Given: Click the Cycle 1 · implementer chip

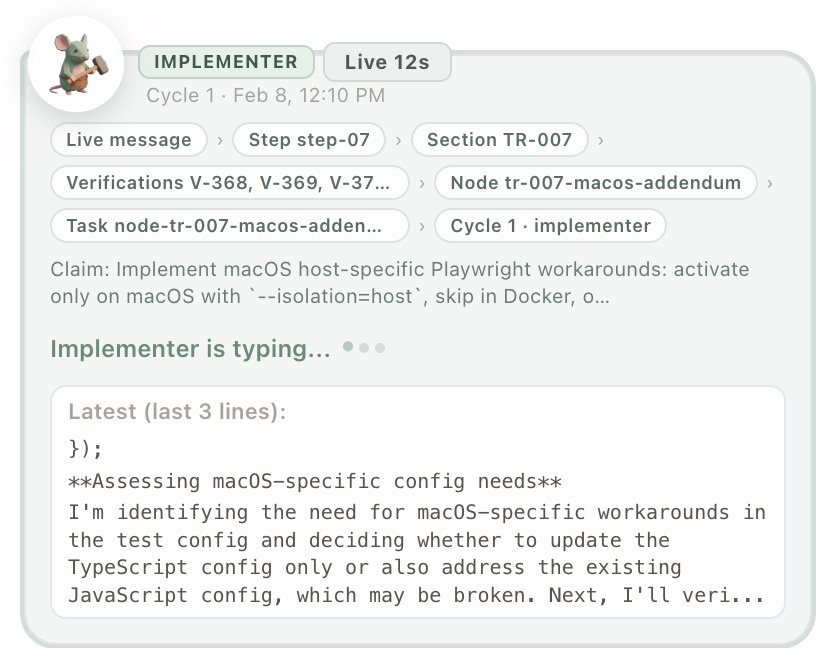Looking at the screenshot, I should click(x=550, y=226).
